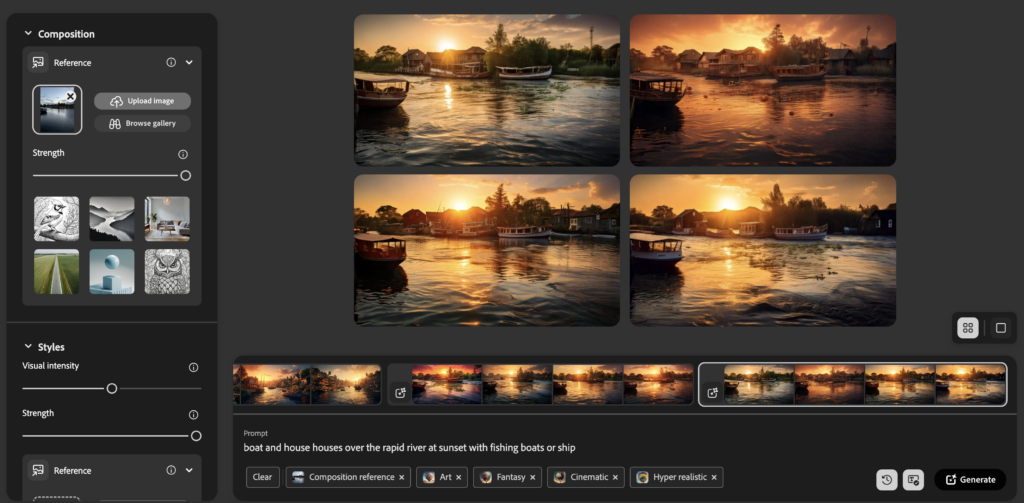1024x503 pixels.
Task: Switch to grid view layout
Action: 968,328
